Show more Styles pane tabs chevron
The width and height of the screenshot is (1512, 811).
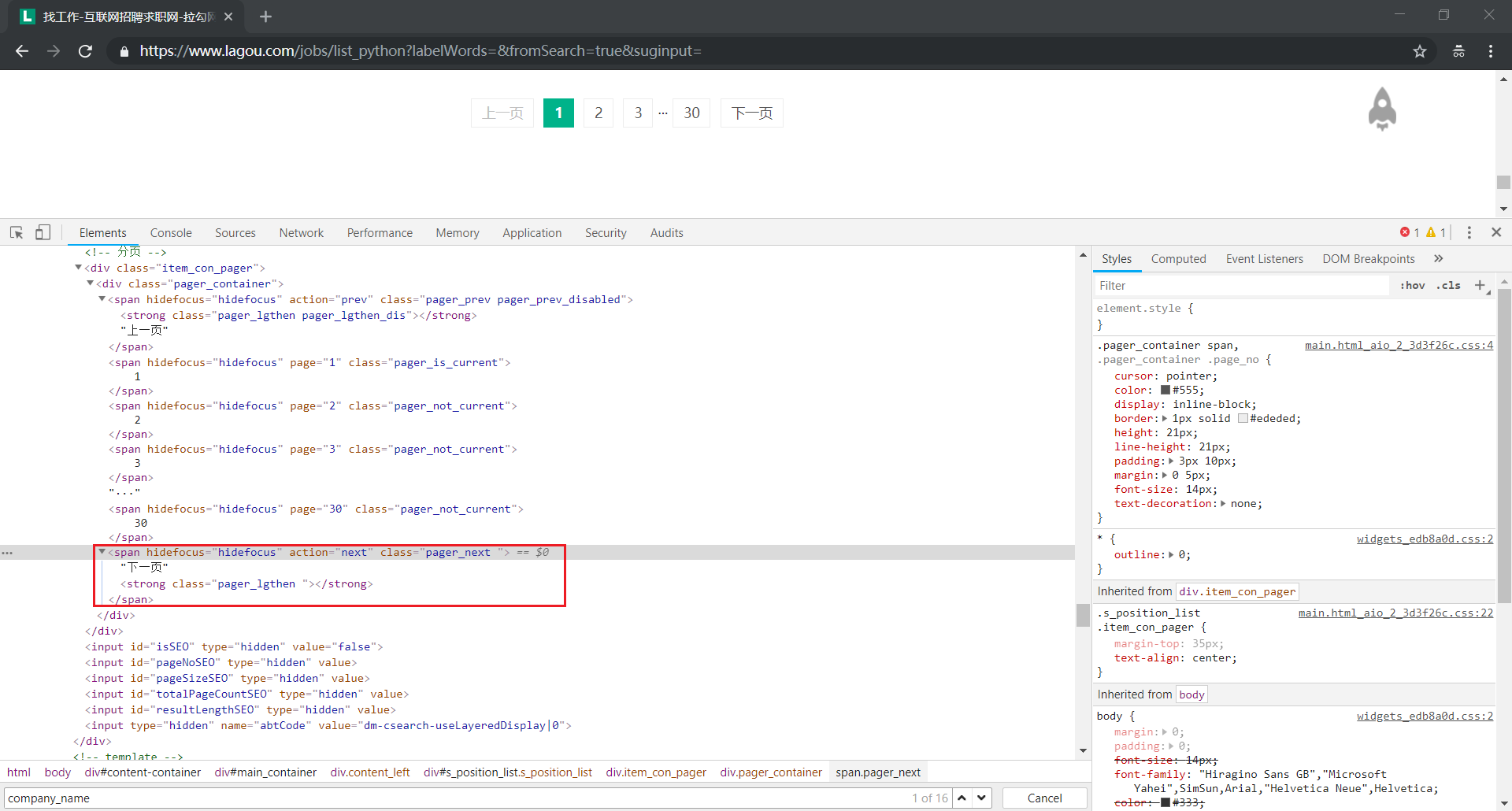[x=1439, y=258]
